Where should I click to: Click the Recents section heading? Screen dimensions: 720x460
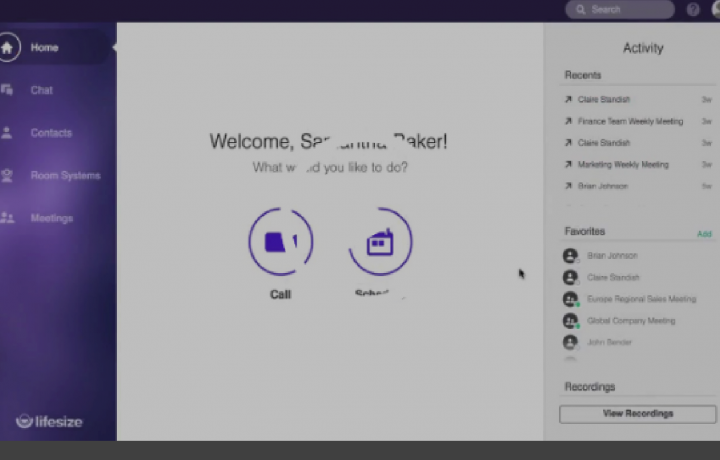583,75
